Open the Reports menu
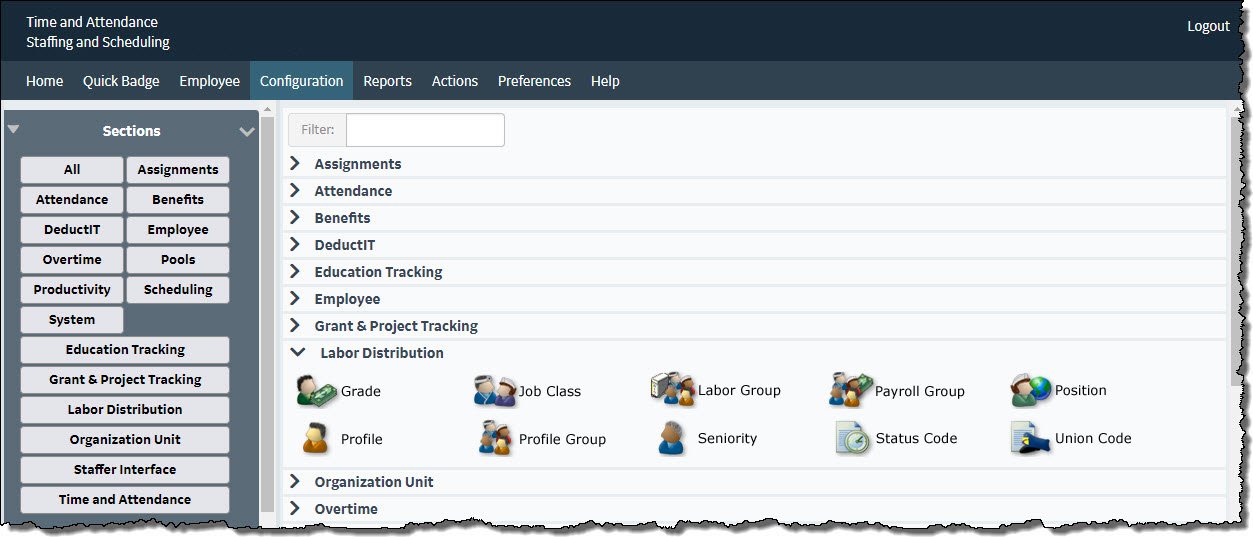This screenshot has height=537, width=1253. pos(387,81)
